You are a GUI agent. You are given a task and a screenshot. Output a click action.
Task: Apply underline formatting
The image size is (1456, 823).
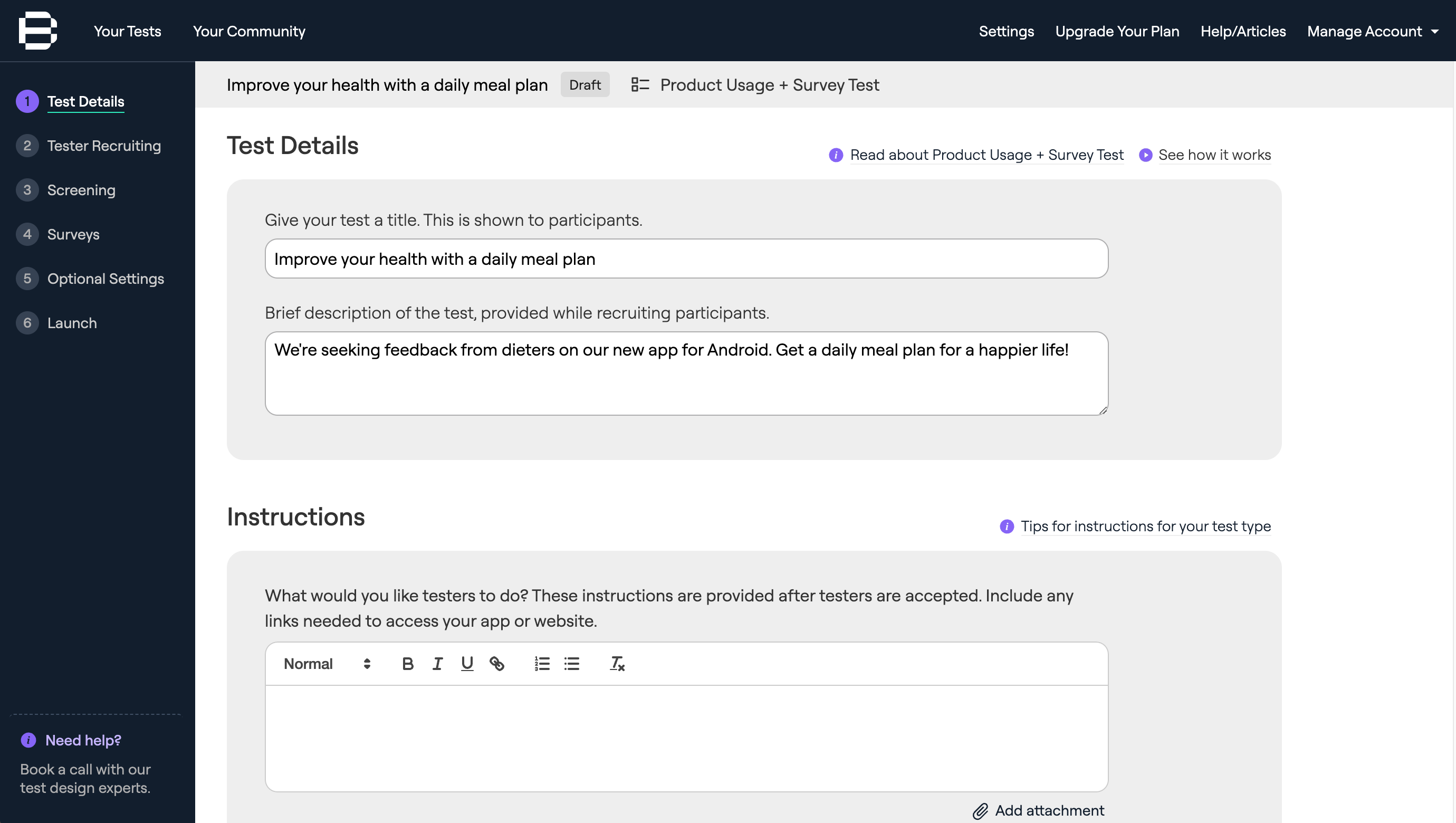pos(467,664)
